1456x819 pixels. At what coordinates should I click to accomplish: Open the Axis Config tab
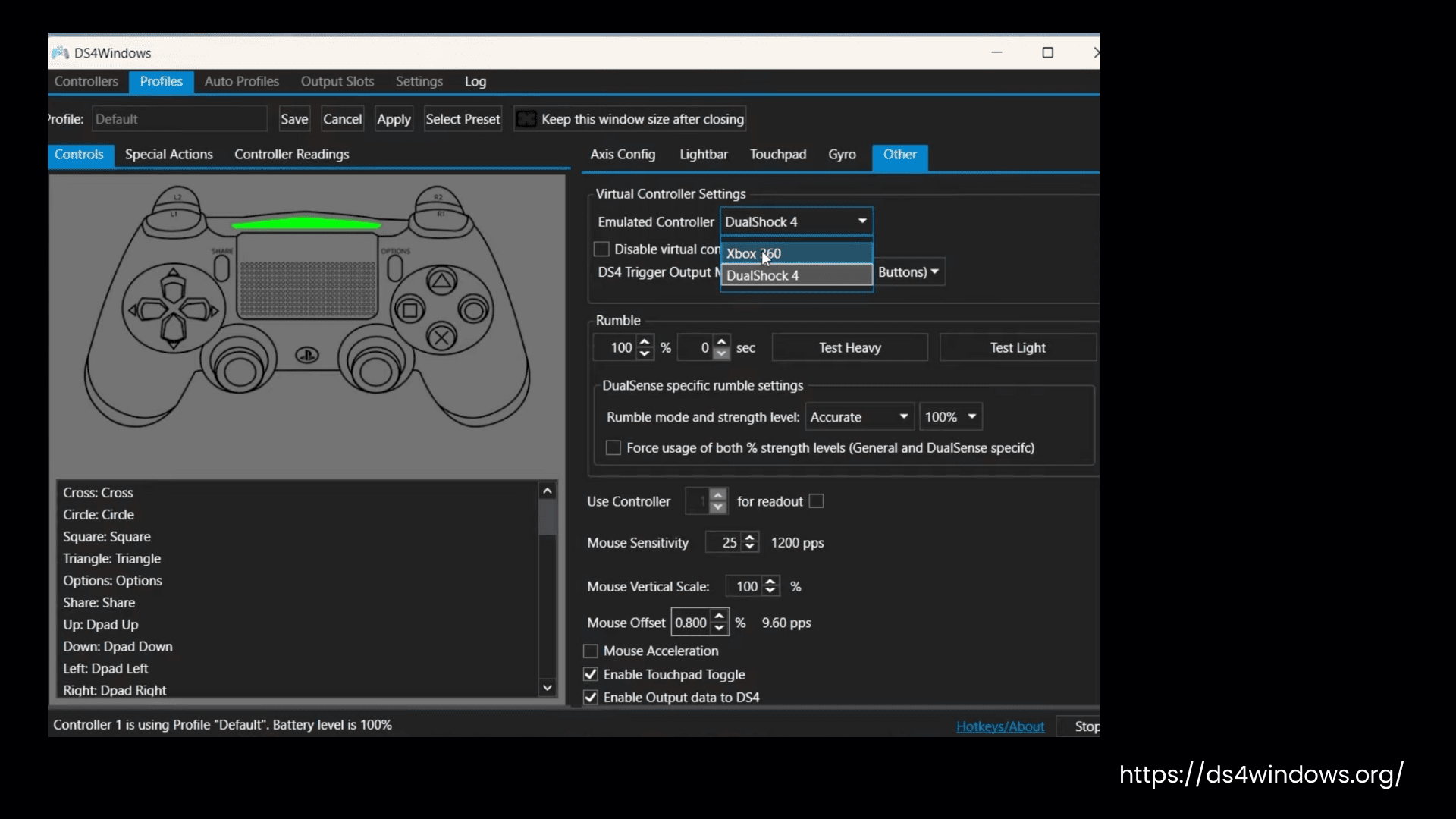(623, 154)
